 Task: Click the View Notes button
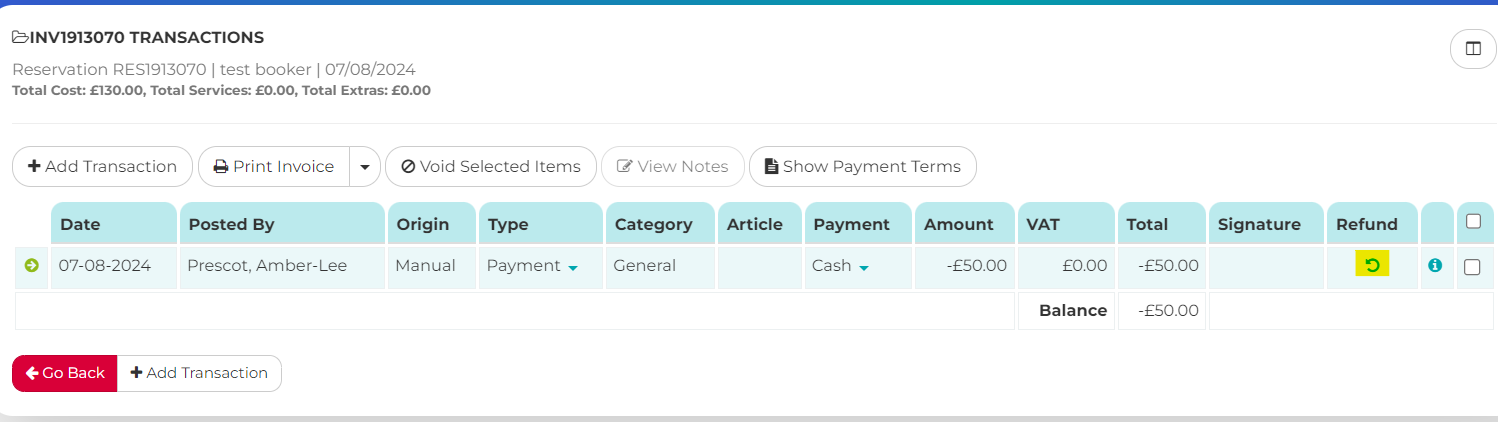tap(673, 166)
